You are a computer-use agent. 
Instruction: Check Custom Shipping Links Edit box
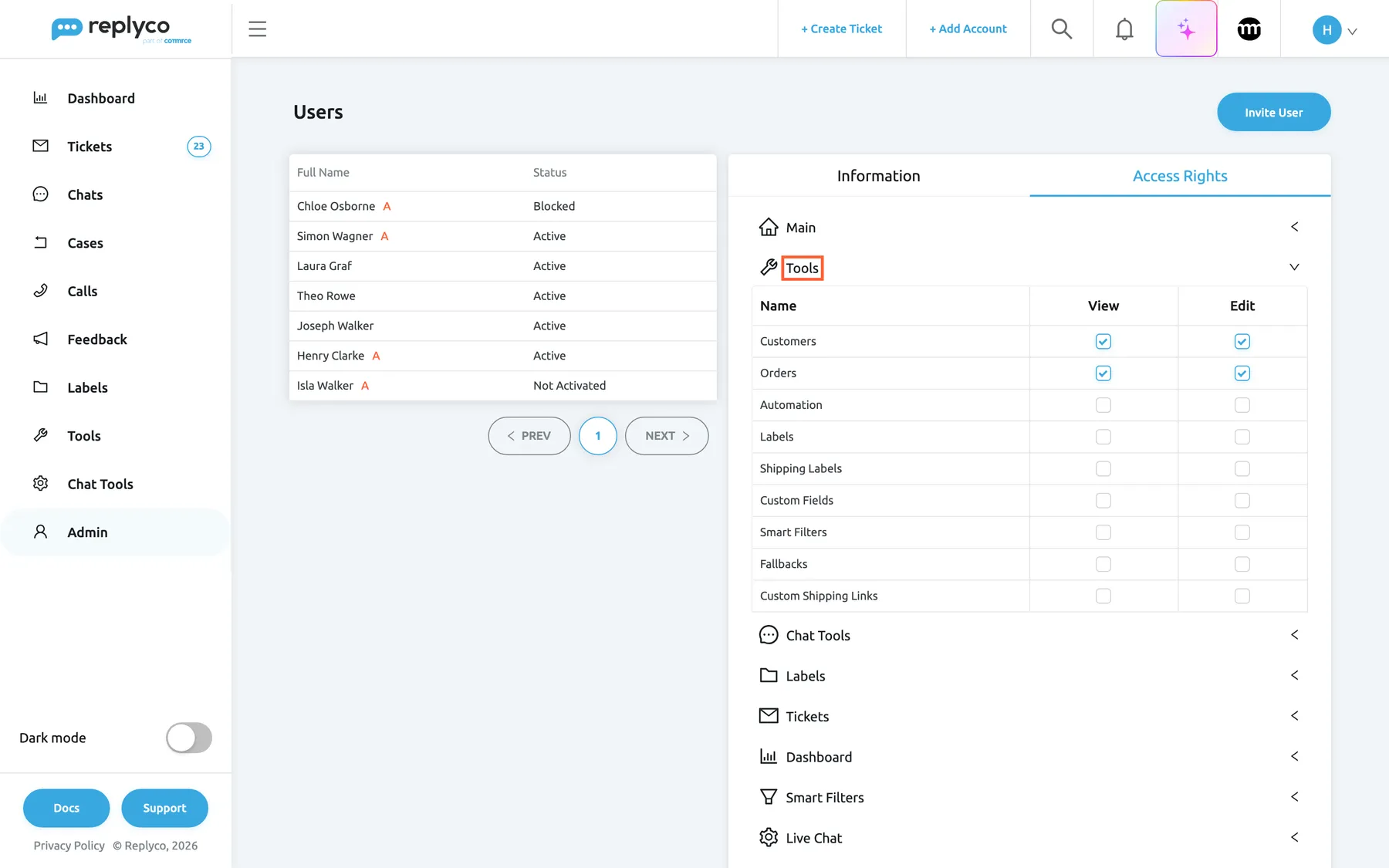point(1242,596)
